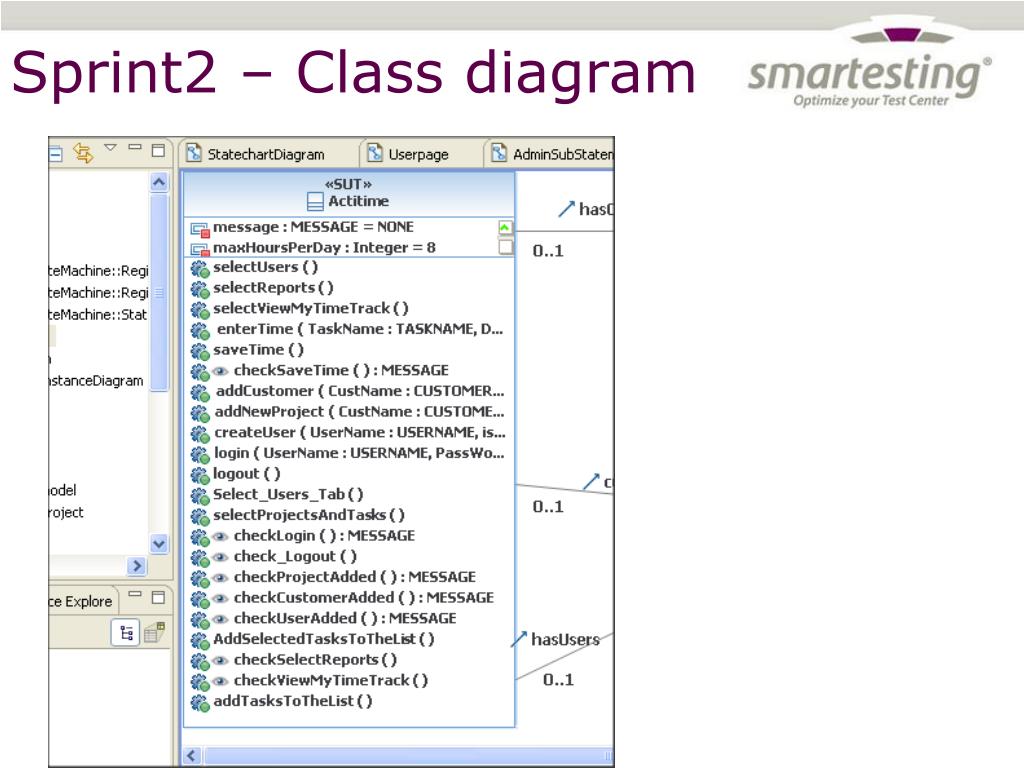This screenshot has width=1024, height=768.
Task: Click the Link with Editor arrows icon
Action: pos(83,153)
